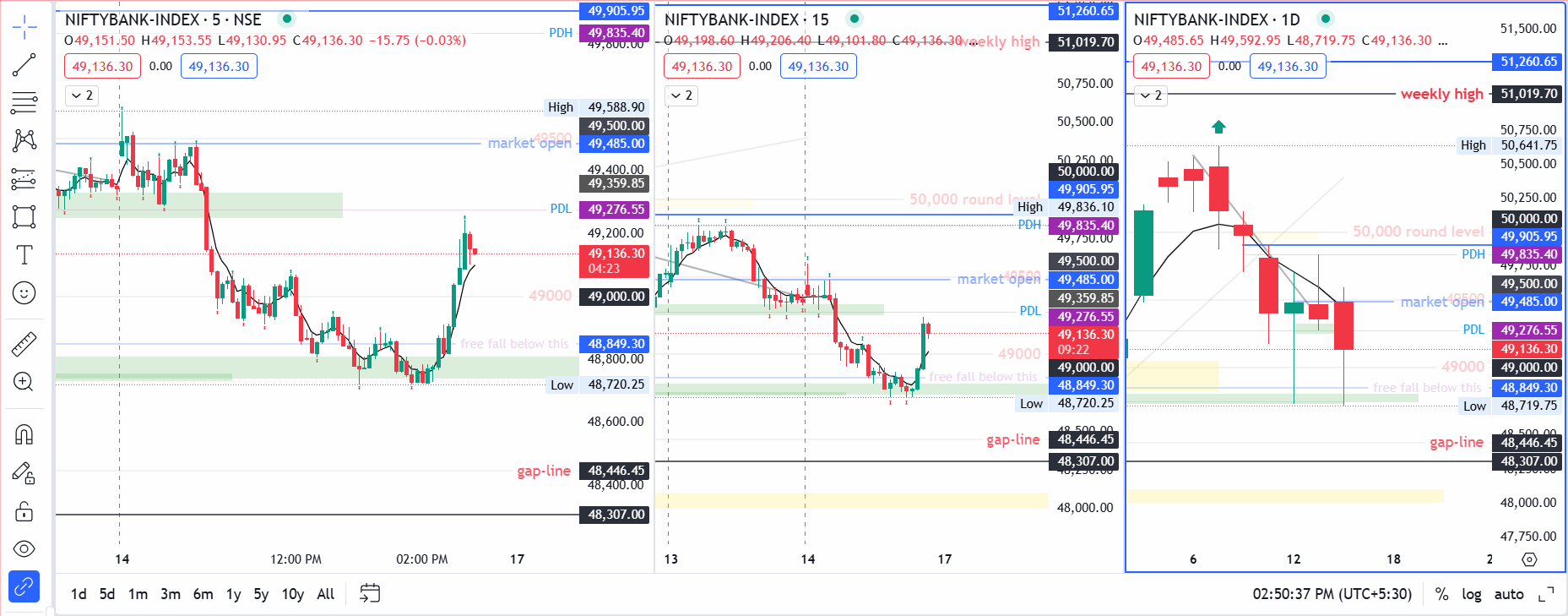
Task: Set time range to 6m
Action: coord(203,594)
